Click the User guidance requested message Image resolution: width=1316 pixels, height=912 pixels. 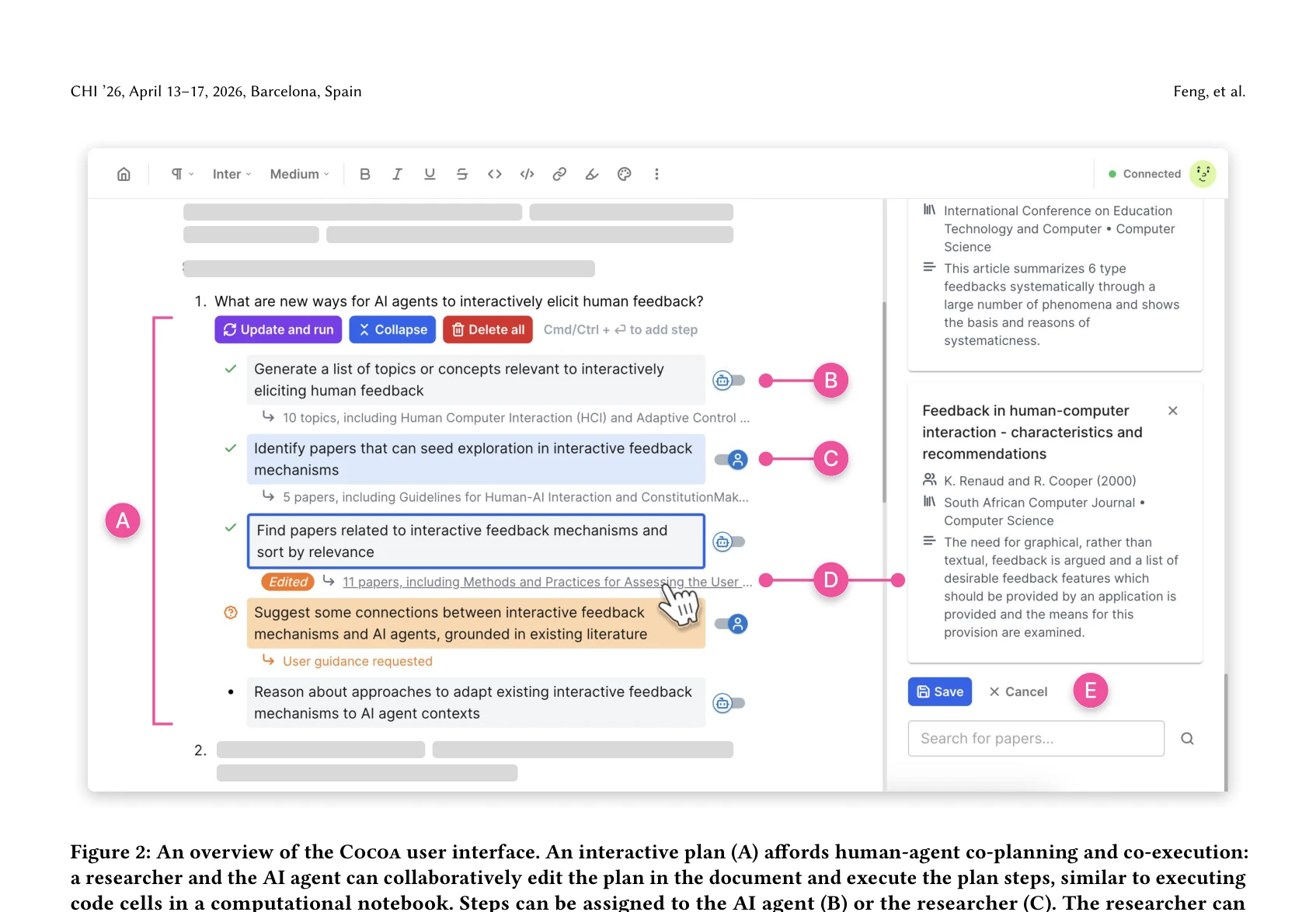click(357, 661)
